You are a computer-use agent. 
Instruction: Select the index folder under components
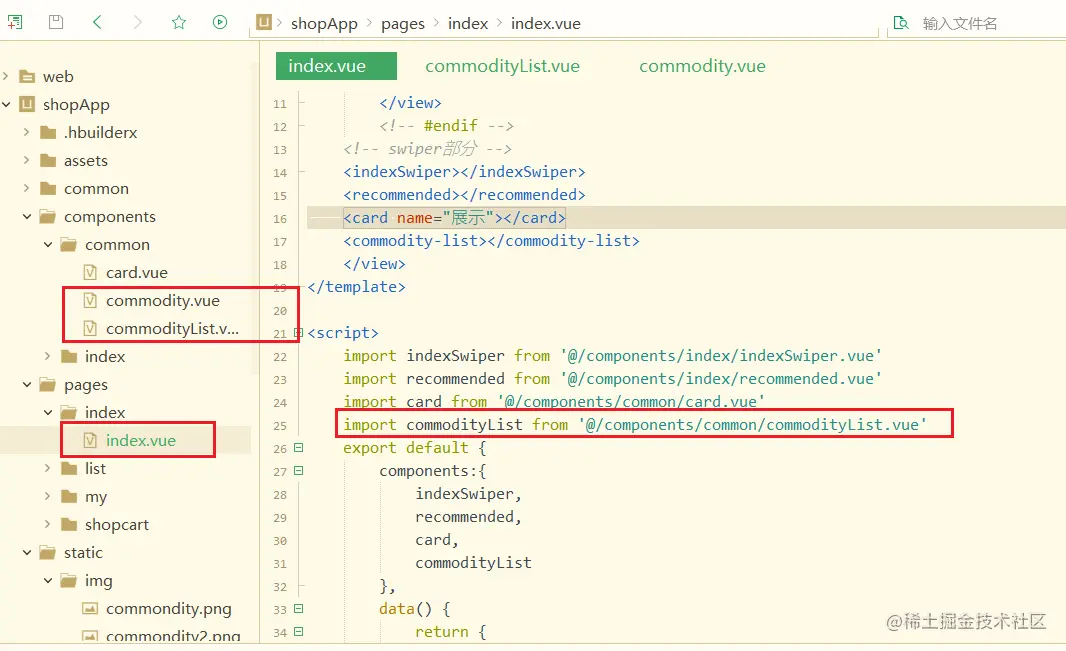(x=105, y=357)
